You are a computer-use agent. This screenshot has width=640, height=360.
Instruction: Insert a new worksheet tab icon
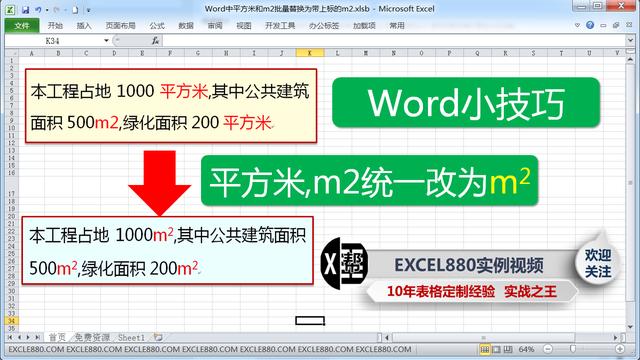click(158, 338)
